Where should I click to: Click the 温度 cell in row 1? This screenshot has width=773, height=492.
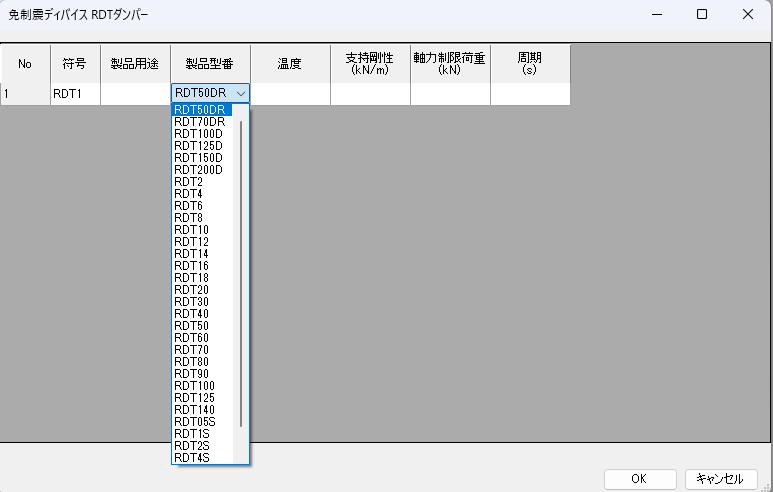290,94
